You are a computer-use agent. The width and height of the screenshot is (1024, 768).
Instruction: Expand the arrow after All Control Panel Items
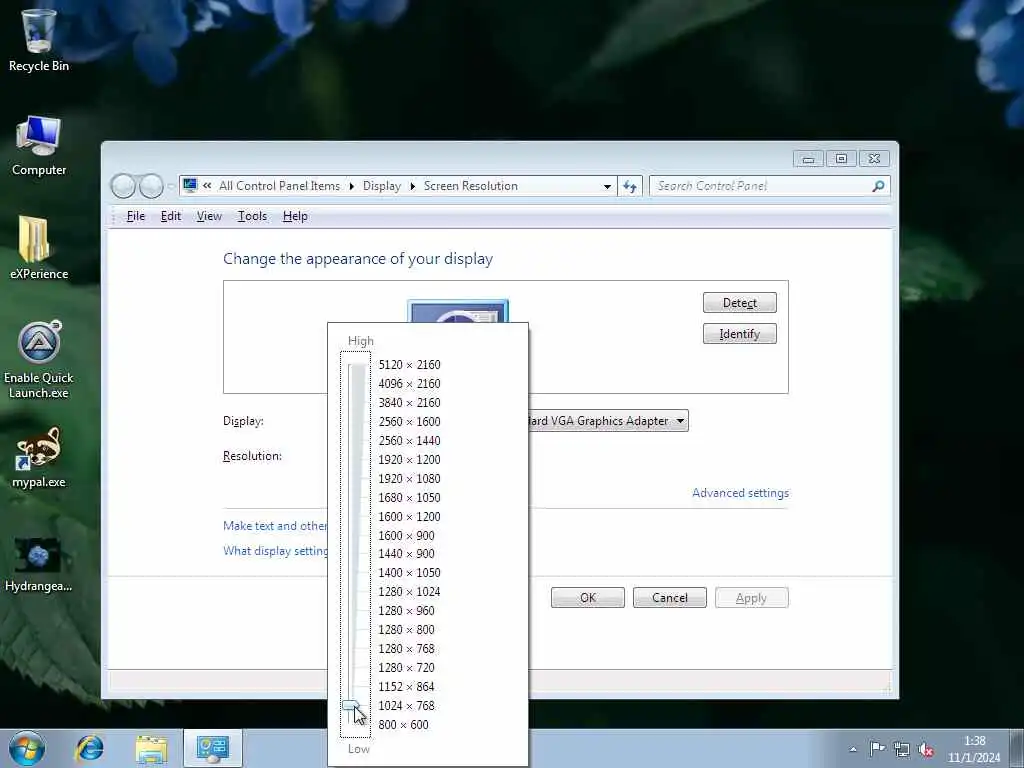(x=351, y=186)
